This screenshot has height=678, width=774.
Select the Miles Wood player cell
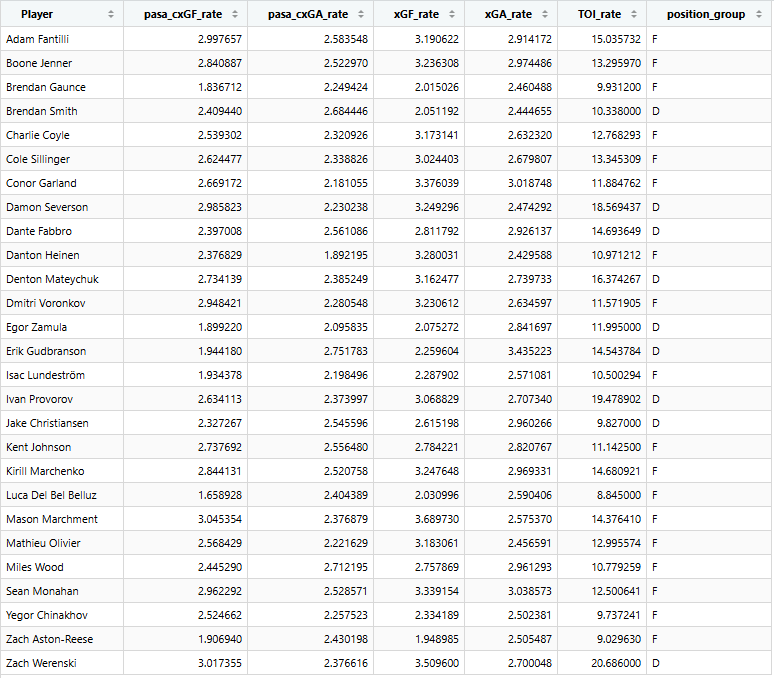click(62, 567)
